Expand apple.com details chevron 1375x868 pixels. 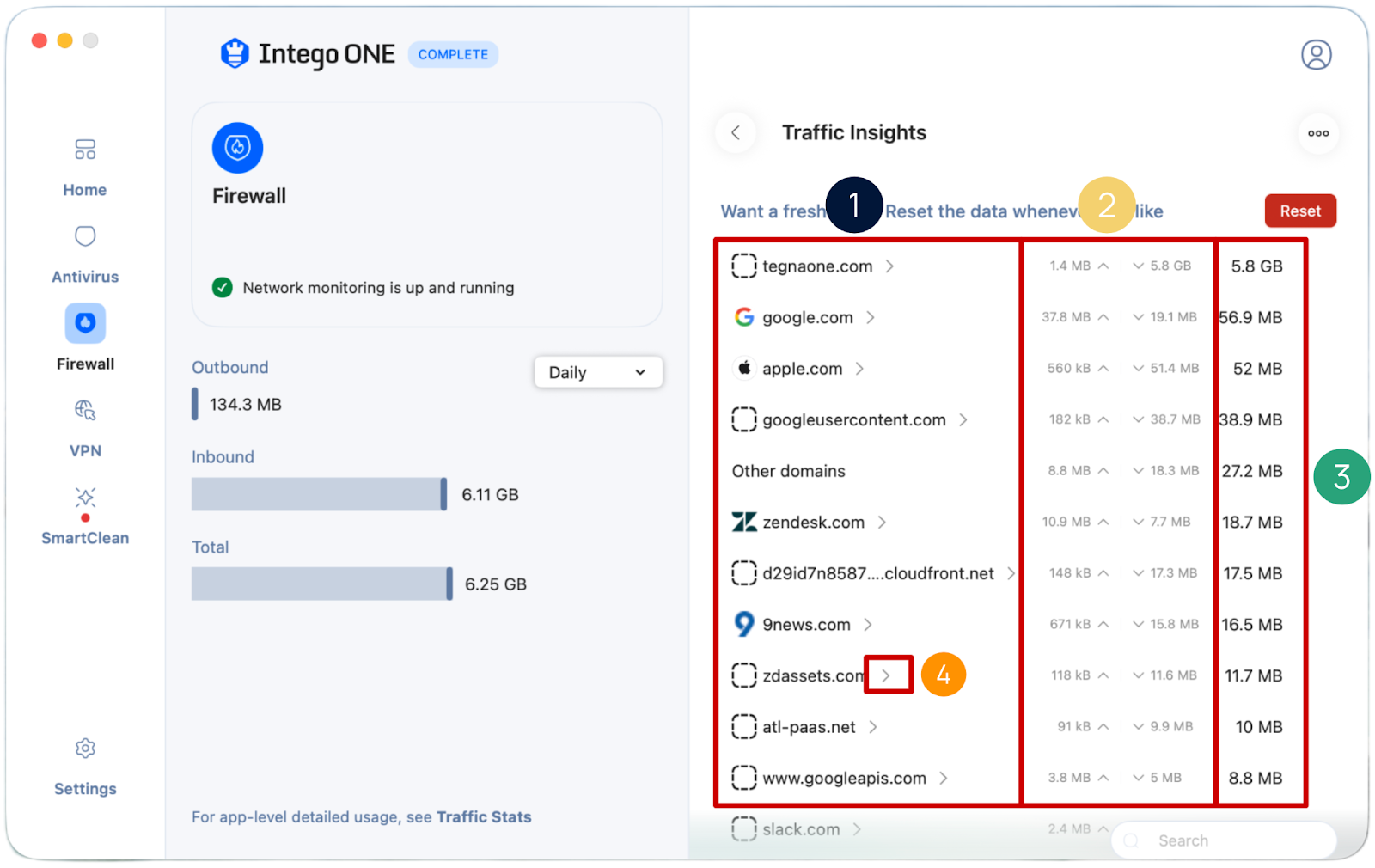pos(859,369)
